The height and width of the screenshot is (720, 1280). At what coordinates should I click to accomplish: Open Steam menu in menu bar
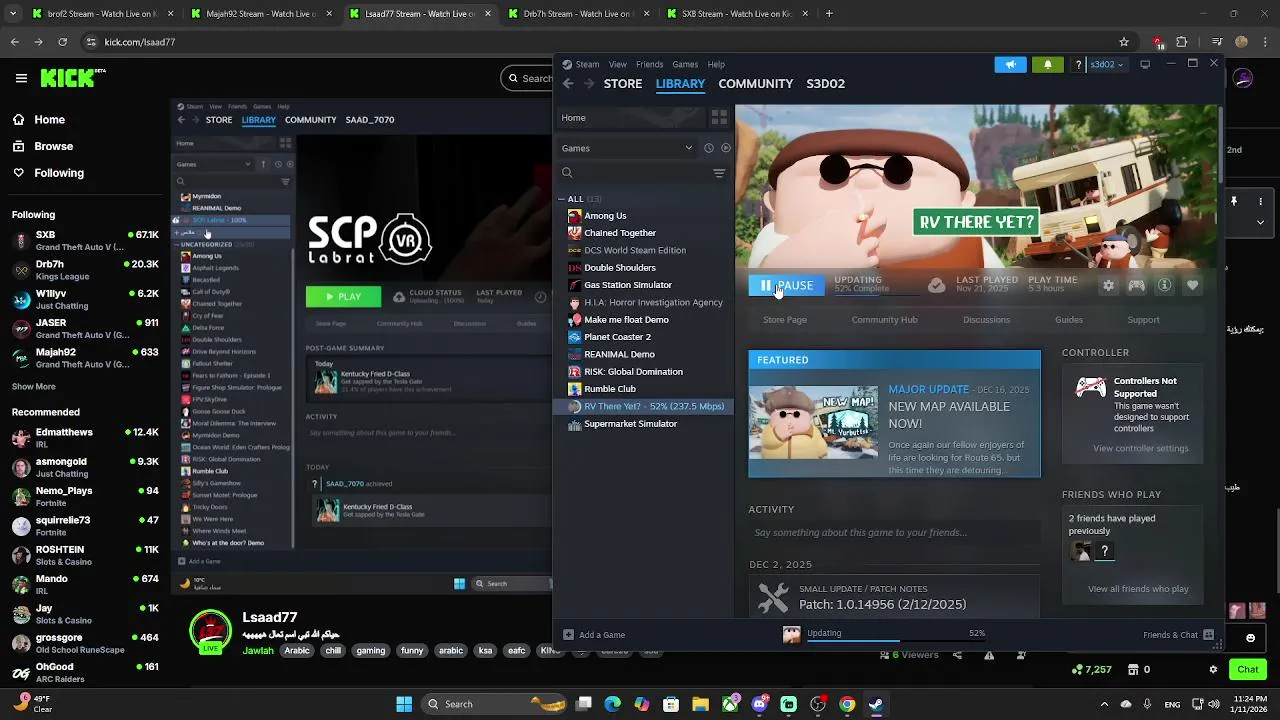[x=587, y=64]
